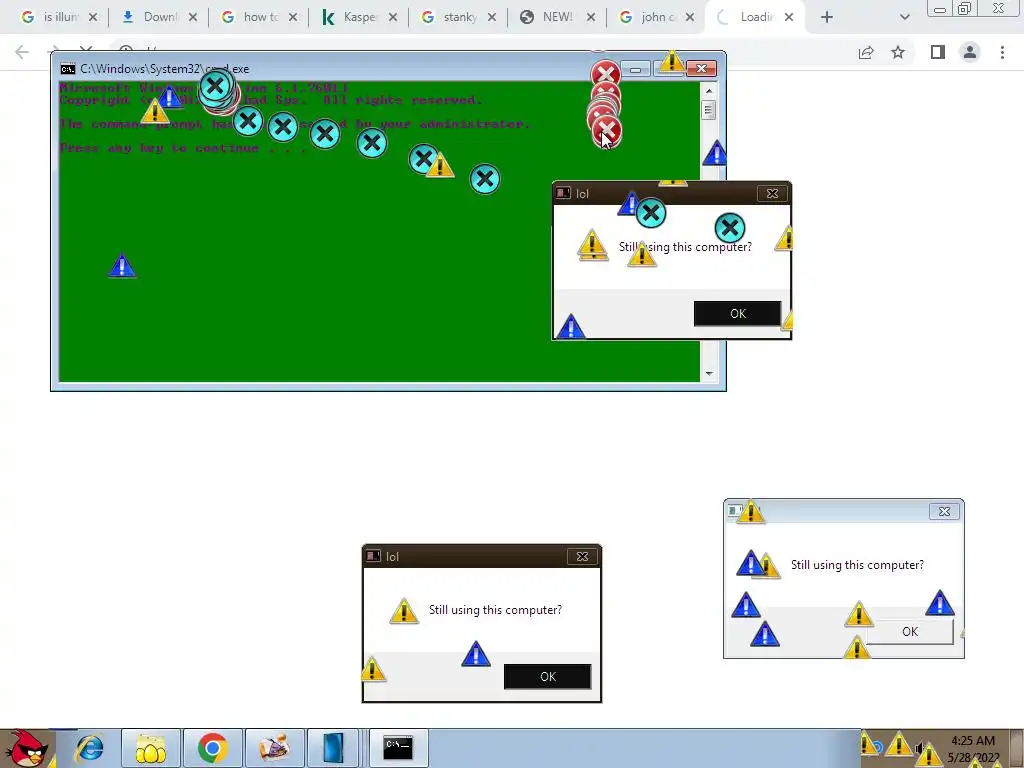Viewport: 1024px width, 768px height.
Task: Open the Chrome three-dot menu
Action: tap(1002, 52)
